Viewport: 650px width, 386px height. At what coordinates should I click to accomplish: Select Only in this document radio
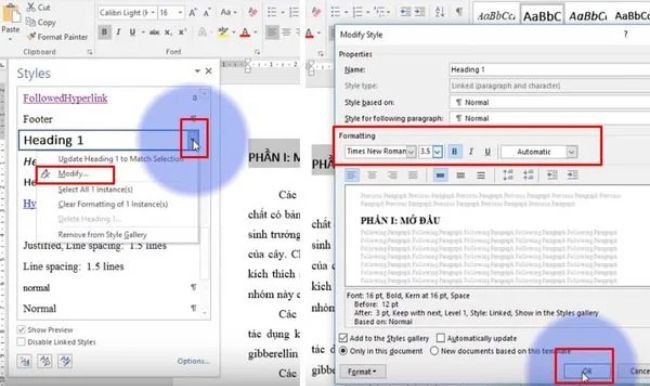coord(343,351)
